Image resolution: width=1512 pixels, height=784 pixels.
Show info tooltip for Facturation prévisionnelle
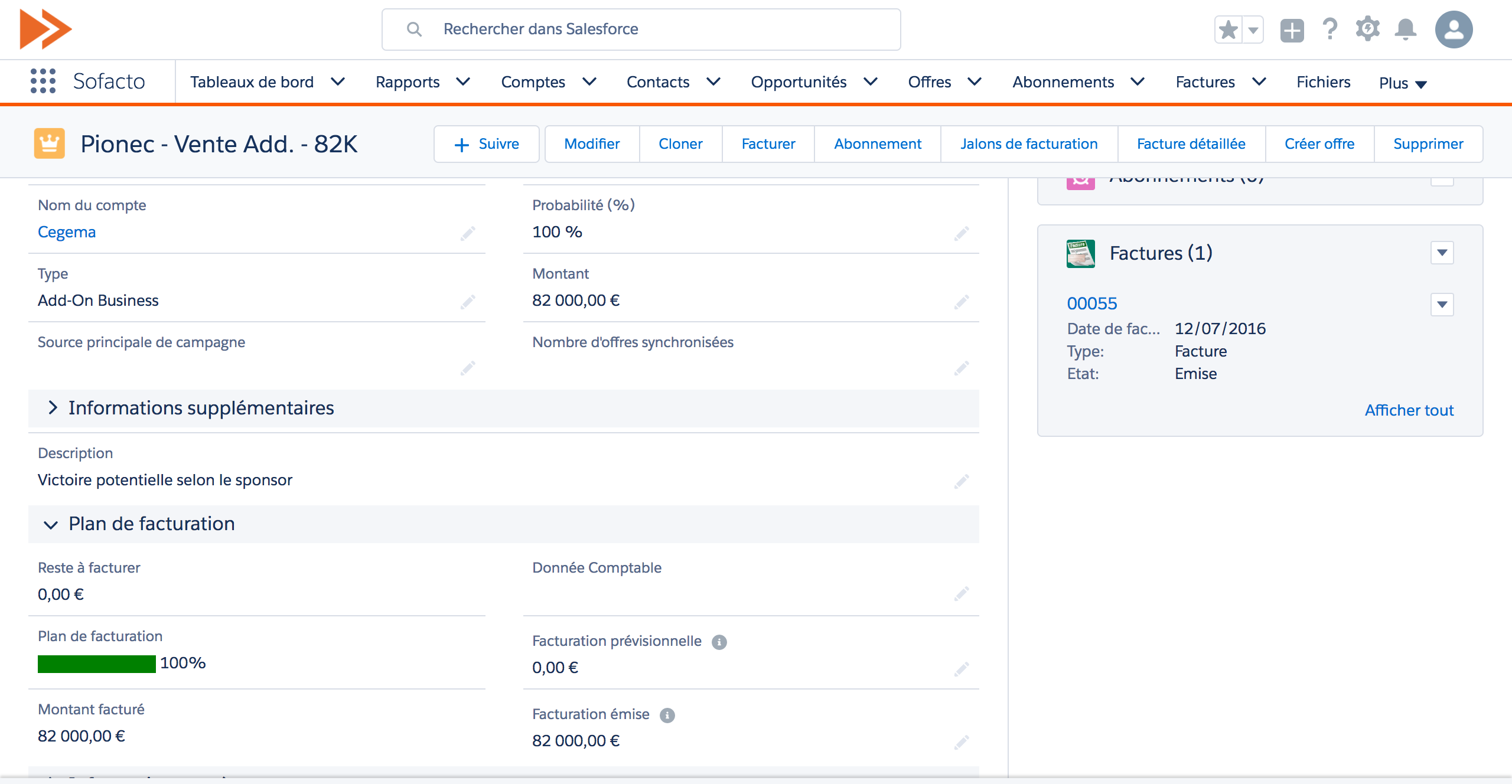tap(719, 642)
